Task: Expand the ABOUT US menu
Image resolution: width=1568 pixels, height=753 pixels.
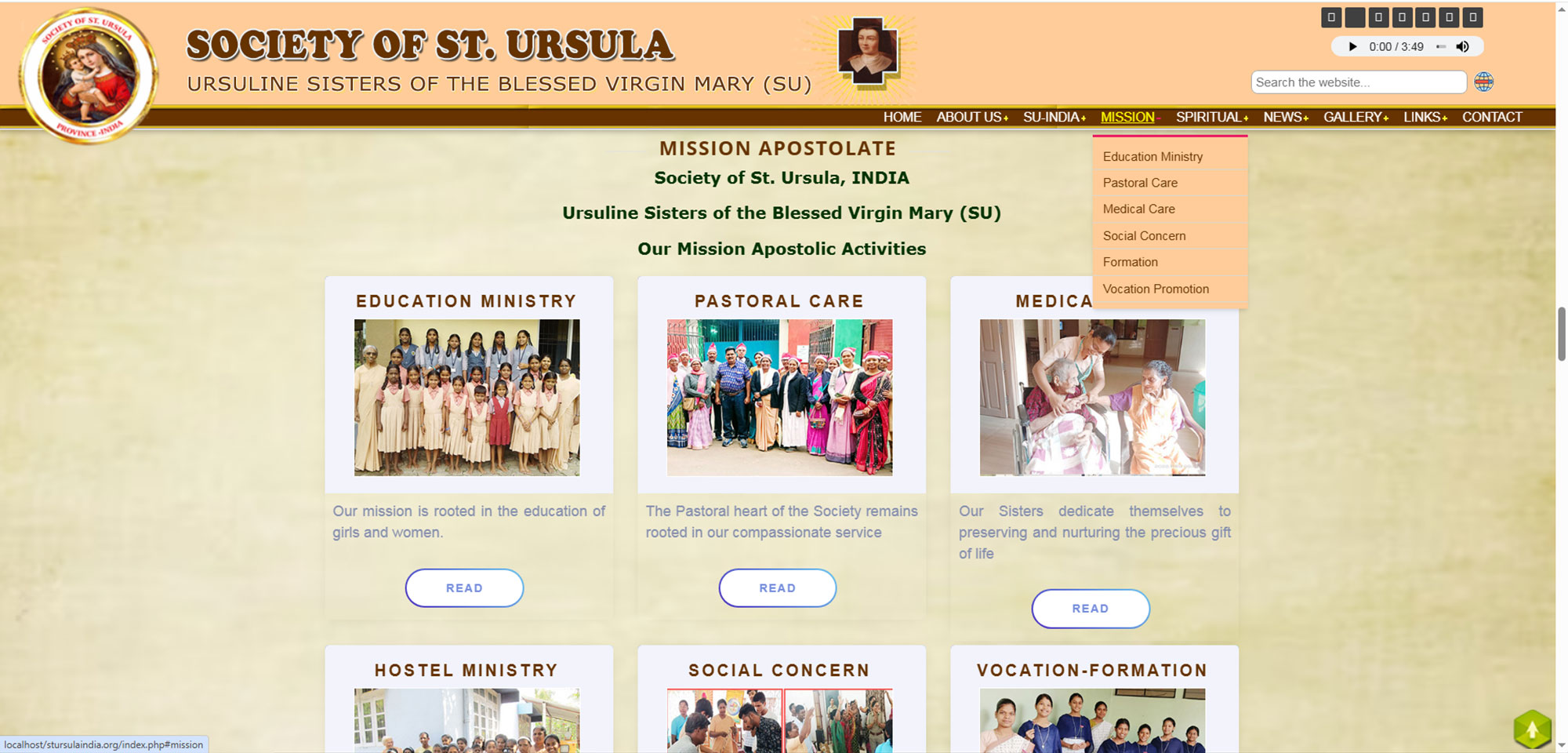Action: pyautogui.click(x=971, y=117)
